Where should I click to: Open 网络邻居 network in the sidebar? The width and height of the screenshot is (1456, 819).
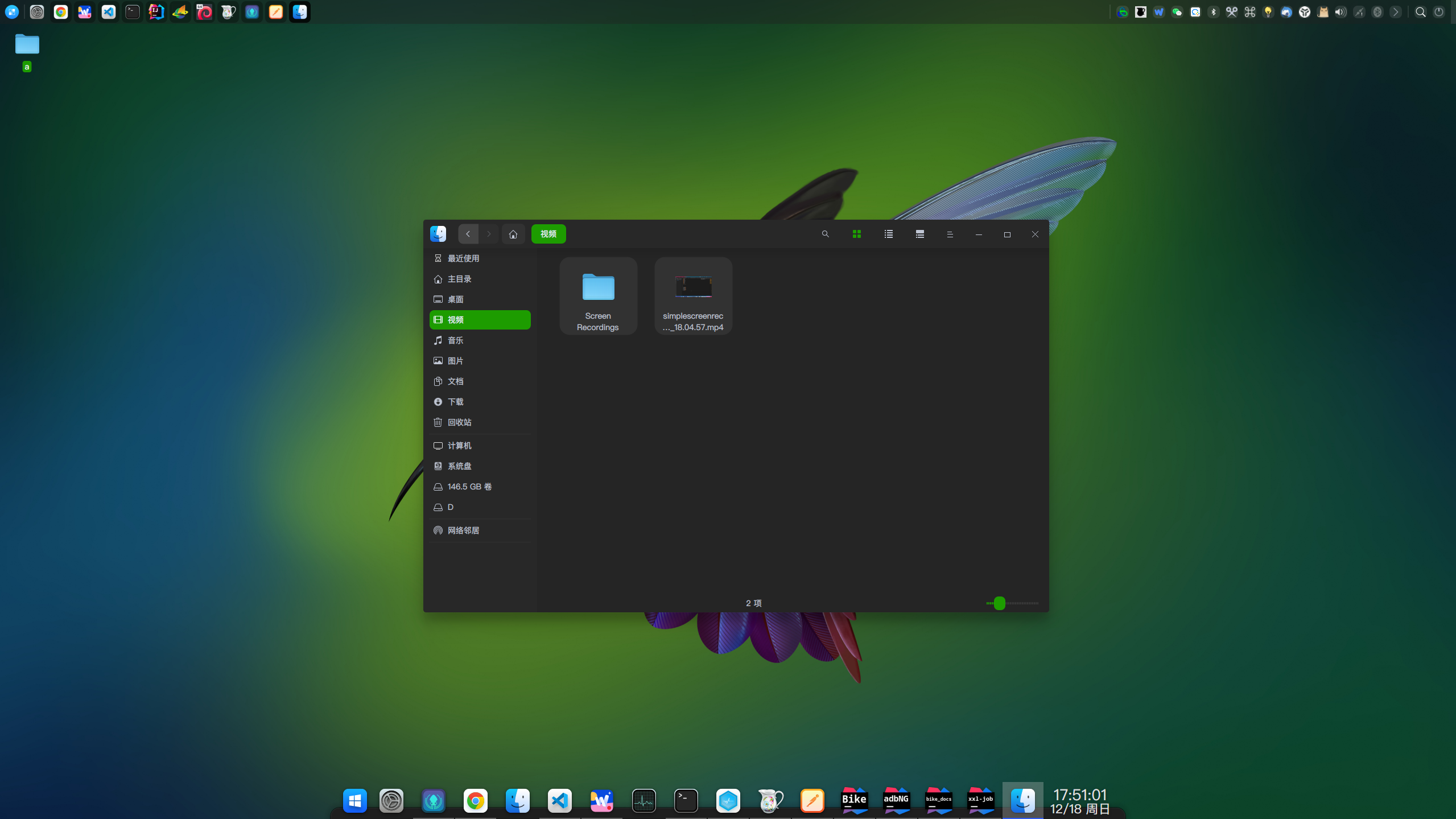pyautogui.click(x=463, y=530)
